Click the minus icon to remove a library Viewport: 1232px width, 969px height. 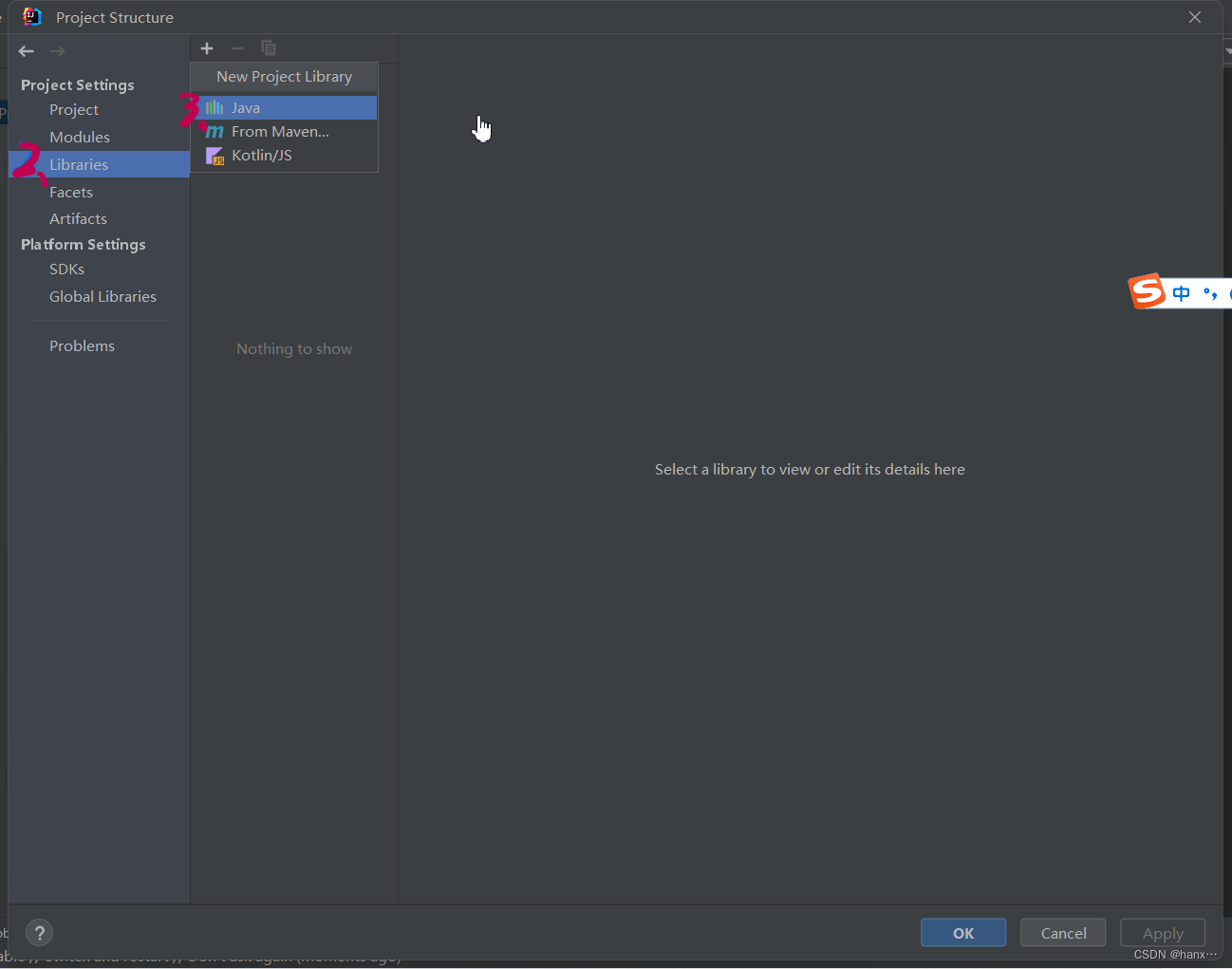pos(237,48)
